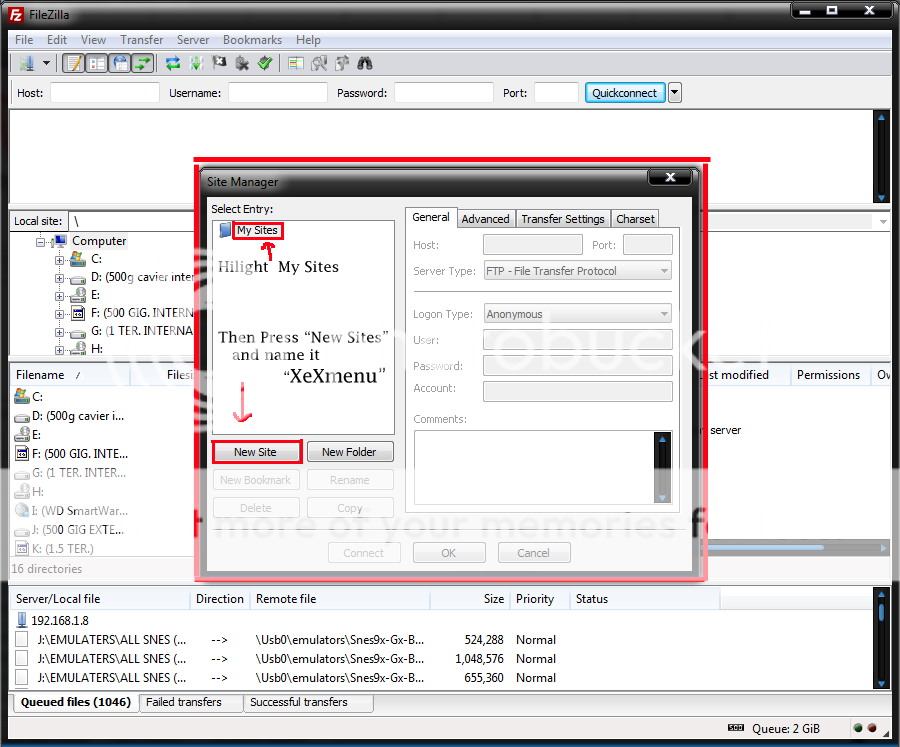This screenshot has height=747, width=900.
Task: Open the Server Type combo box
Action: coord(577,271)
